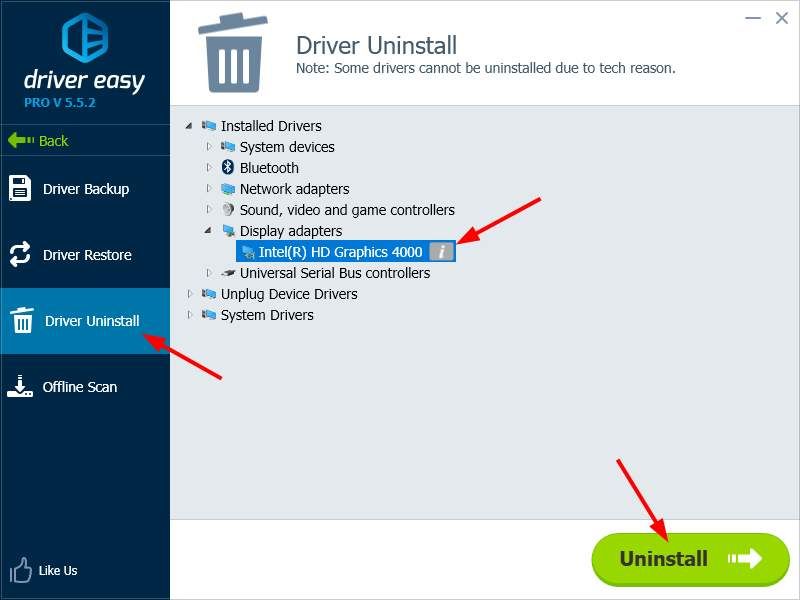
Task: Expand the Network adapters node
Action: (209, 189)
